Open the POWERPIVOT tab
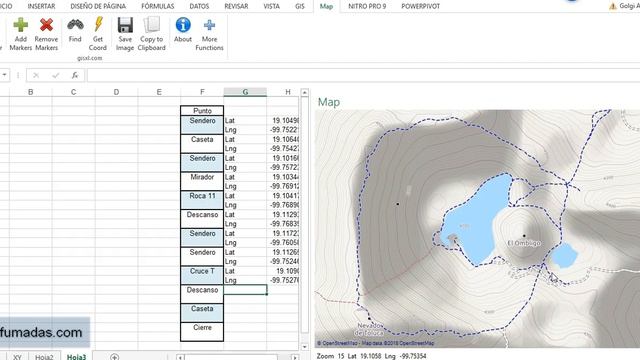 coord(420,6)
